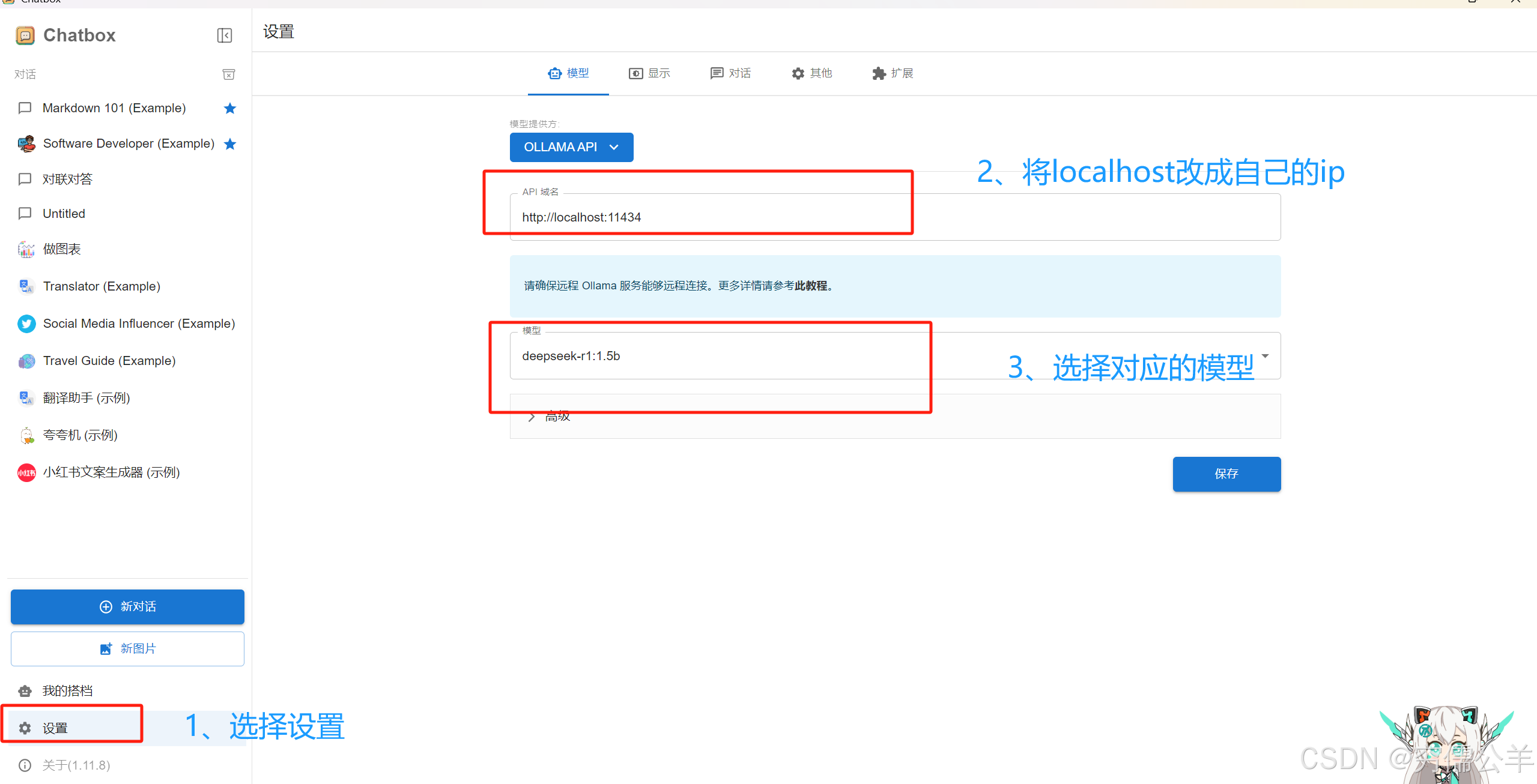Viewport: 1537px width, 784px height.
Task: Click the Chatbox logo icon
Action: point(24,35)
